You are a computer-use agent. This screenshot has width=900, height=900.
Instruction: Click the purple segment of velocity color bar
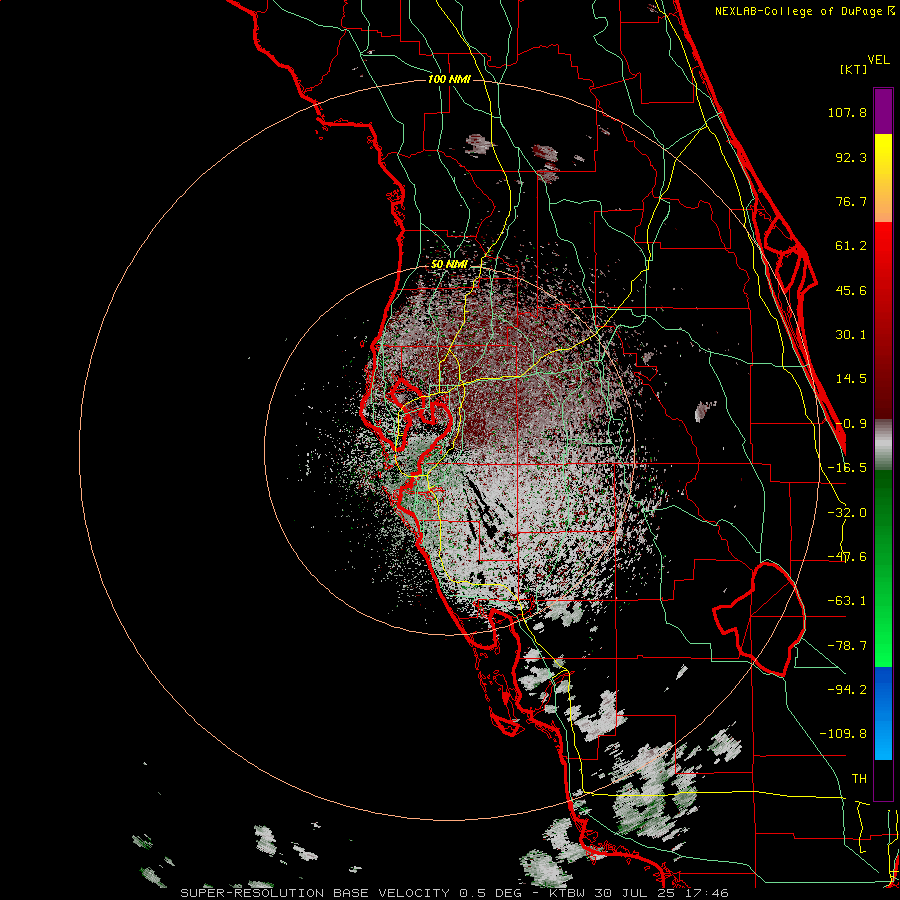click(883, 111)
